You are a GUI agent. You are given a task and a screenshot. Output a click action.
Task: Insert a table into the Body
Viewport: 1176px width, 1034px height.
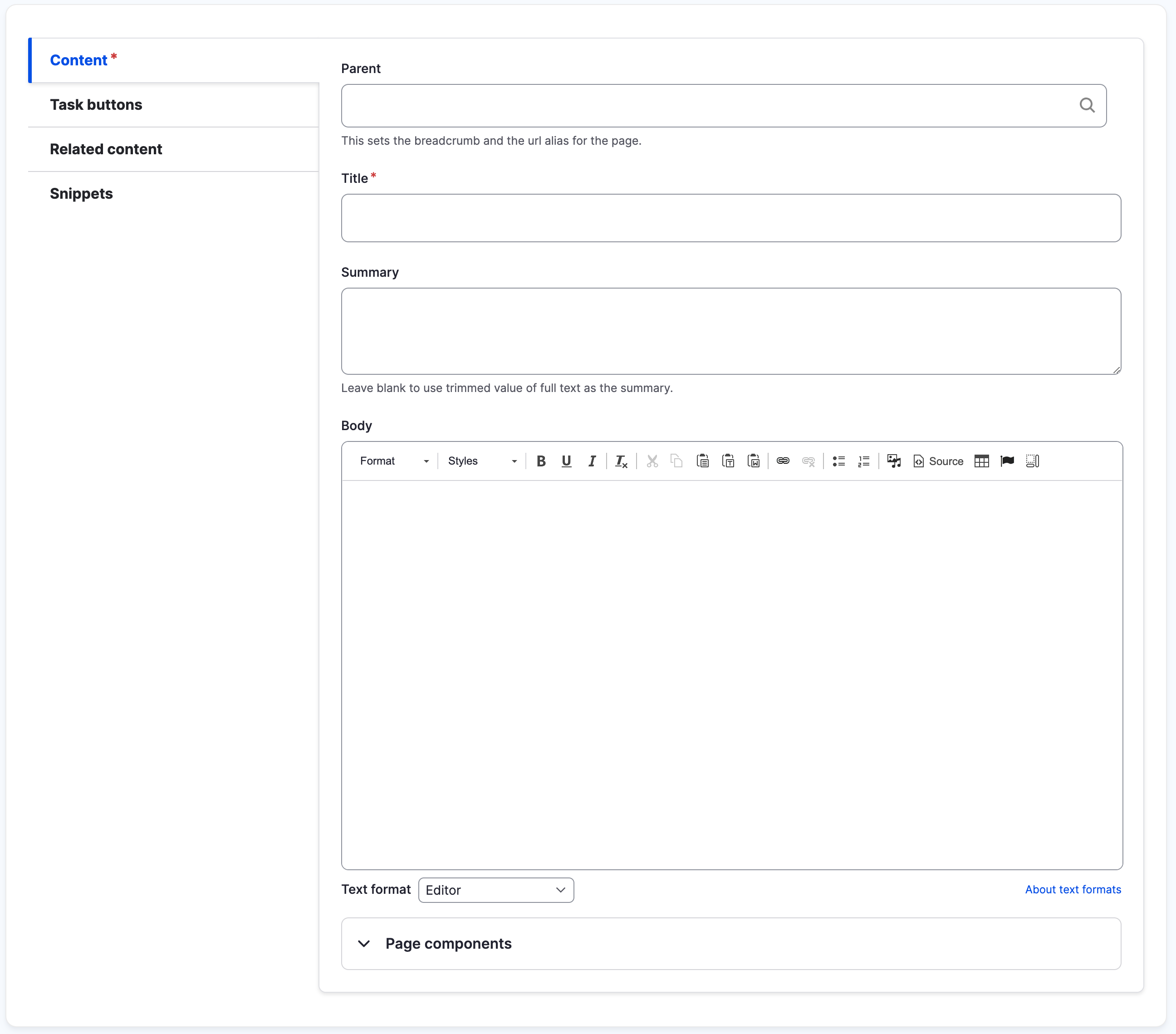coord(982,461)
